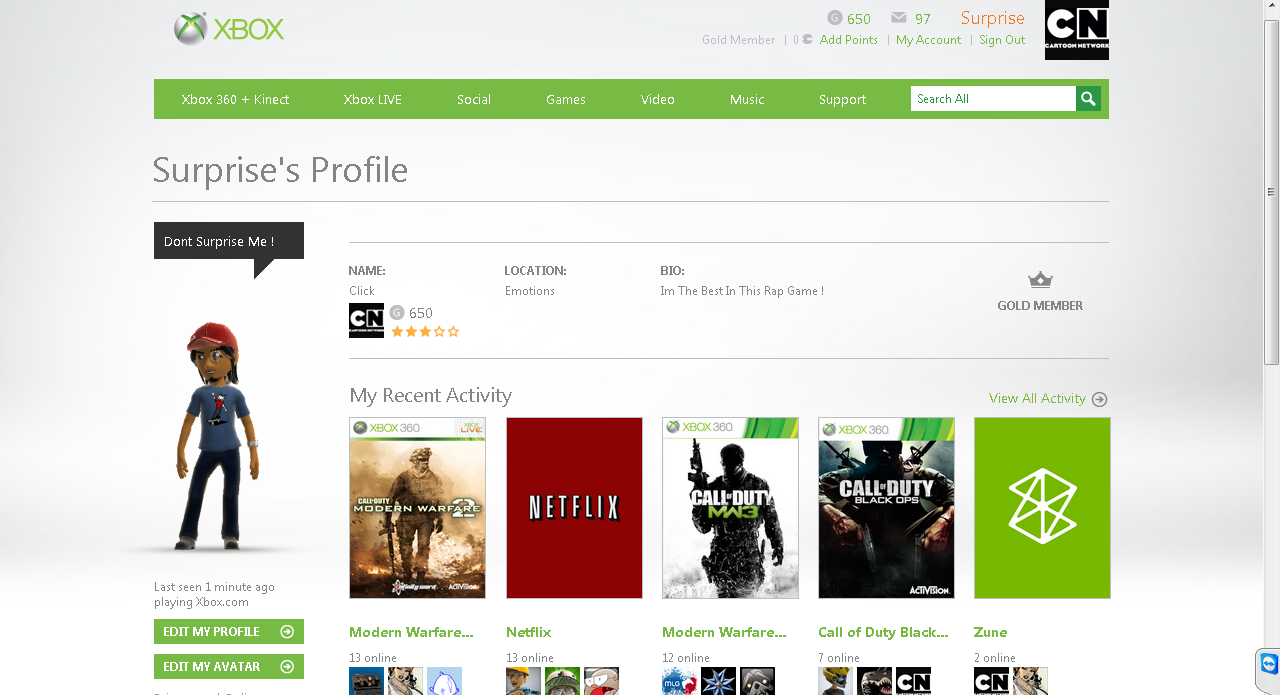Click the red-mouthed cartoon gamerpic under Netflix
This screenshot has width=1280, height=695.
[601, 681]
